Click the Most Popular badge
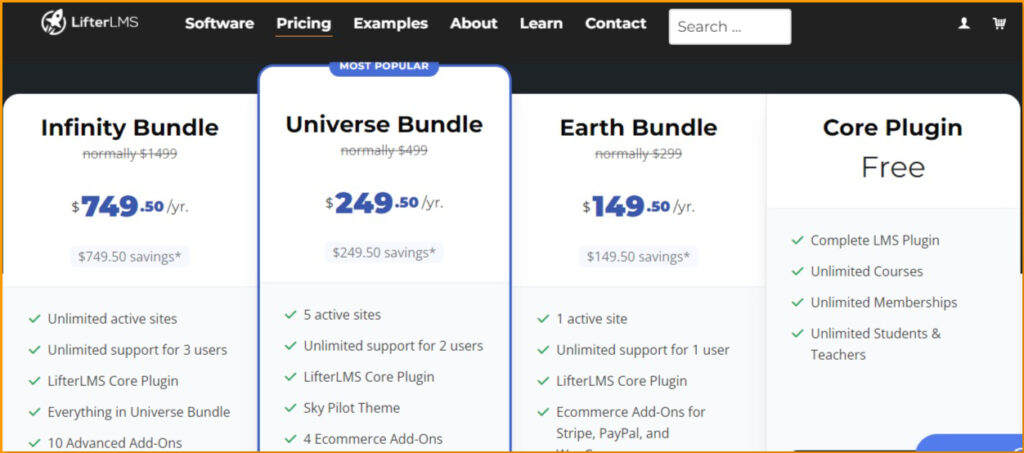This screenshot has width=1024, height=453. pos(384,67)
